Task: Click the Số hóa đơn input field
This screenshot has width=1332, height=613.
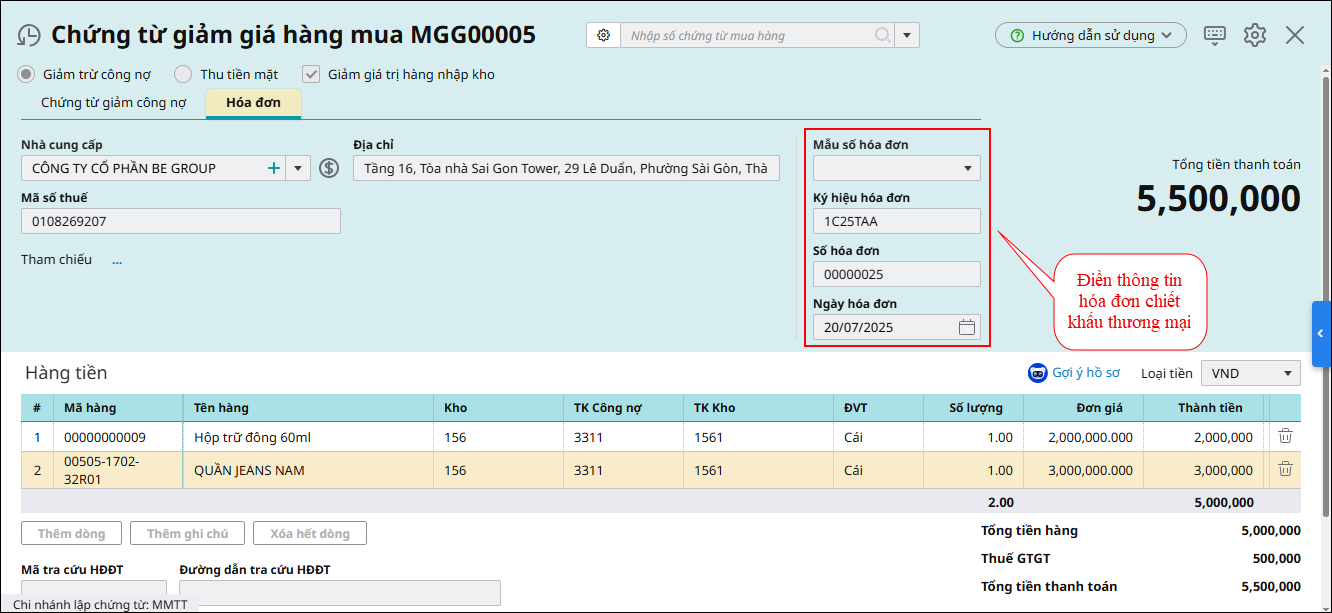Action: click(896, 274)
